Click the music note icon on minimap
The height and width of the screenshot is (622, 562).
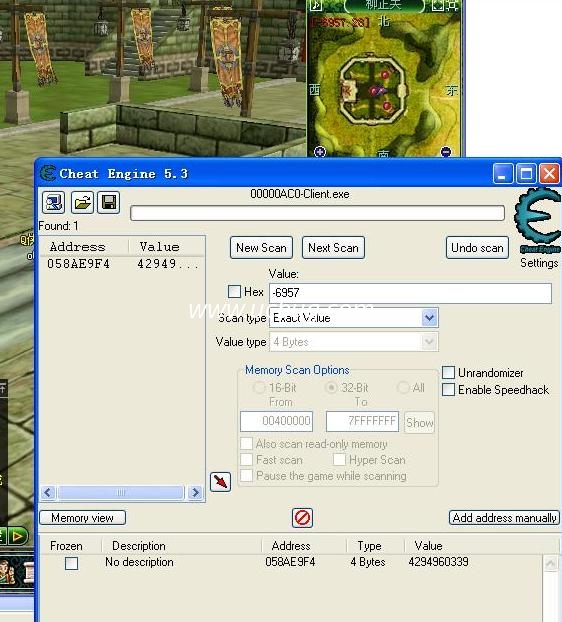(316, 5)
